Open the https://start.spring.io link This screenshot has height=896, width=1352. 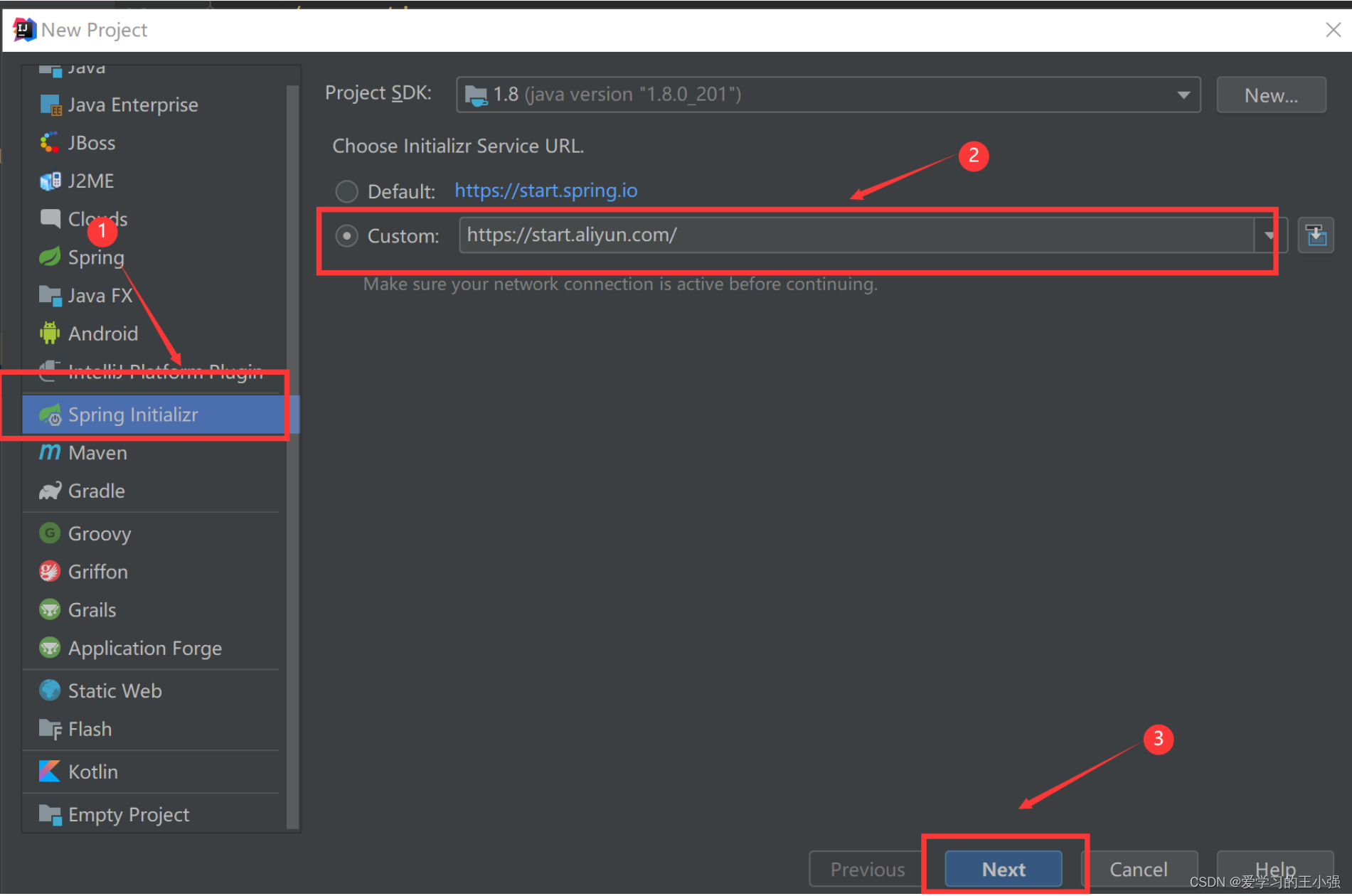[x=546, y=191]
